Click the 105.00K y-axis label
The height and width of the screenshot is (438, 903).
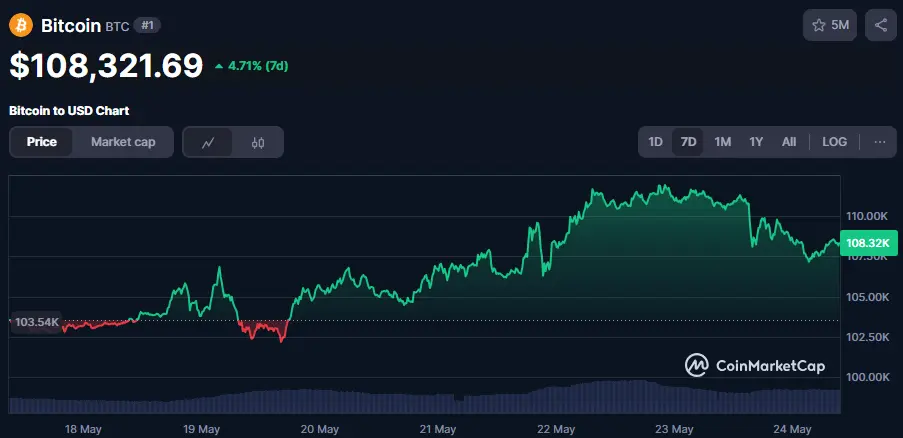pos(867,297)
